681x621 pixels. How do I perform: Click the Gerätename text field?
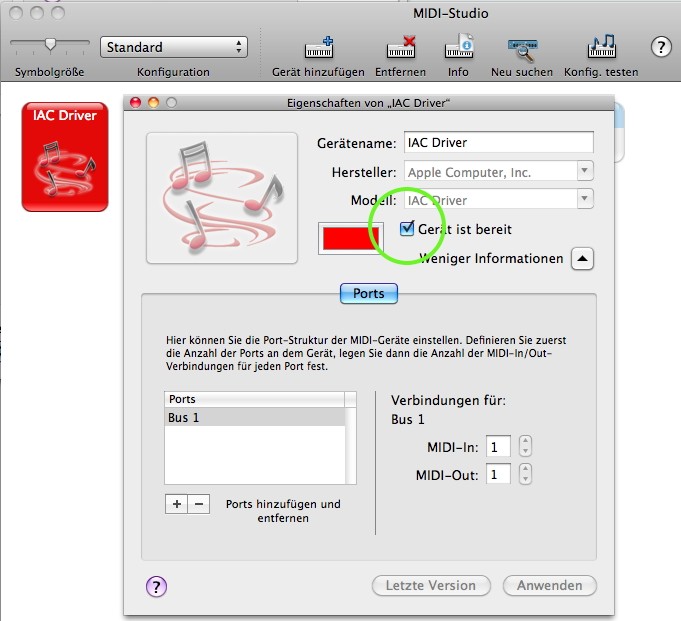(x=499, y=142)
